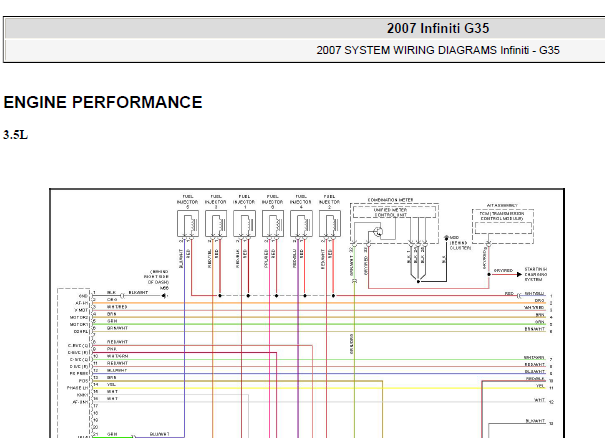Click the junction dot on TCM GRY/RED wire
This screenshot has height=438, width=605.
pos(489,274)
